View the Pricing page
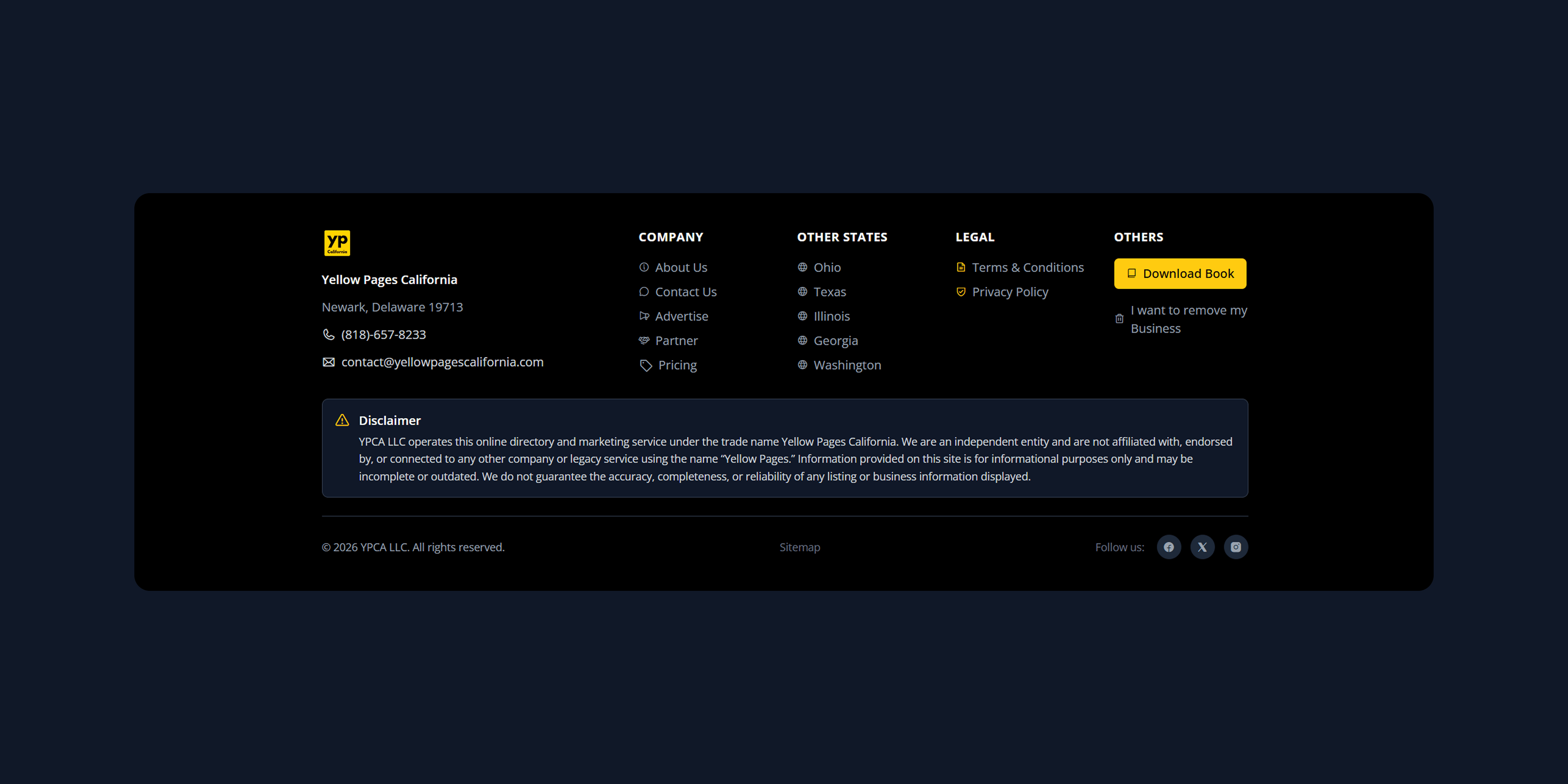This screenshot has height=784, width=1568. (x=677, y=365)
